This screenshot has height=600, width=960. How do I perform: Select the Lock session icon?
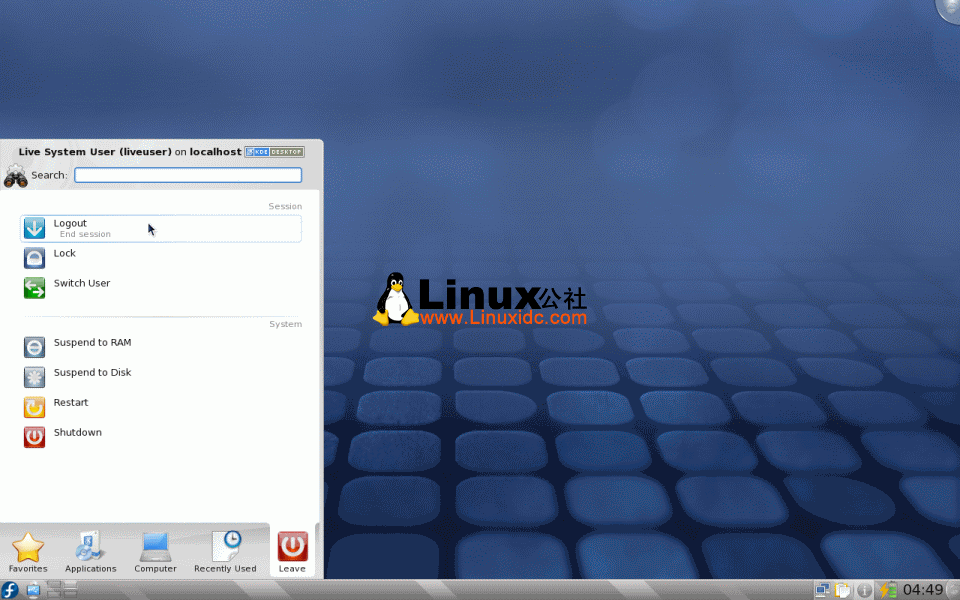[x=34, y=258]
